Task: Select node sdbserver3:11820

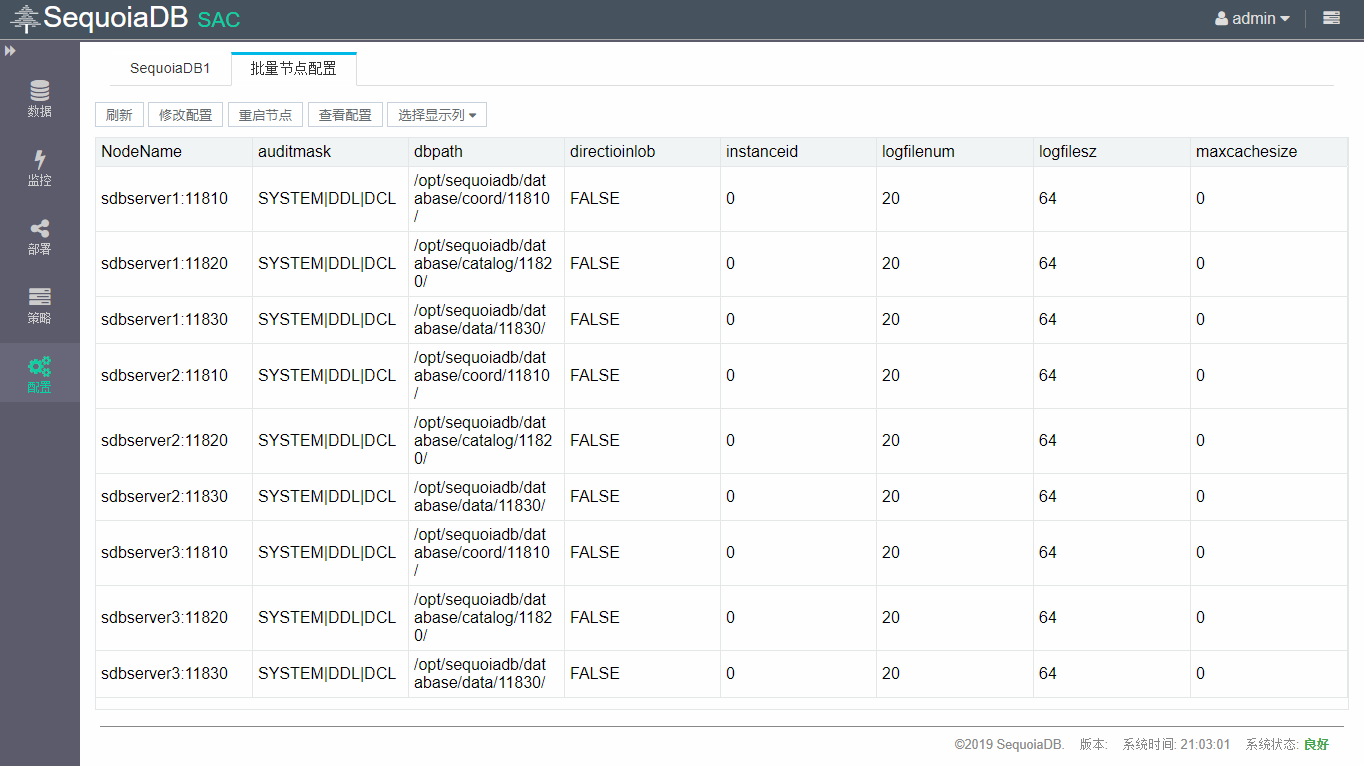Action: click(164, 618)
